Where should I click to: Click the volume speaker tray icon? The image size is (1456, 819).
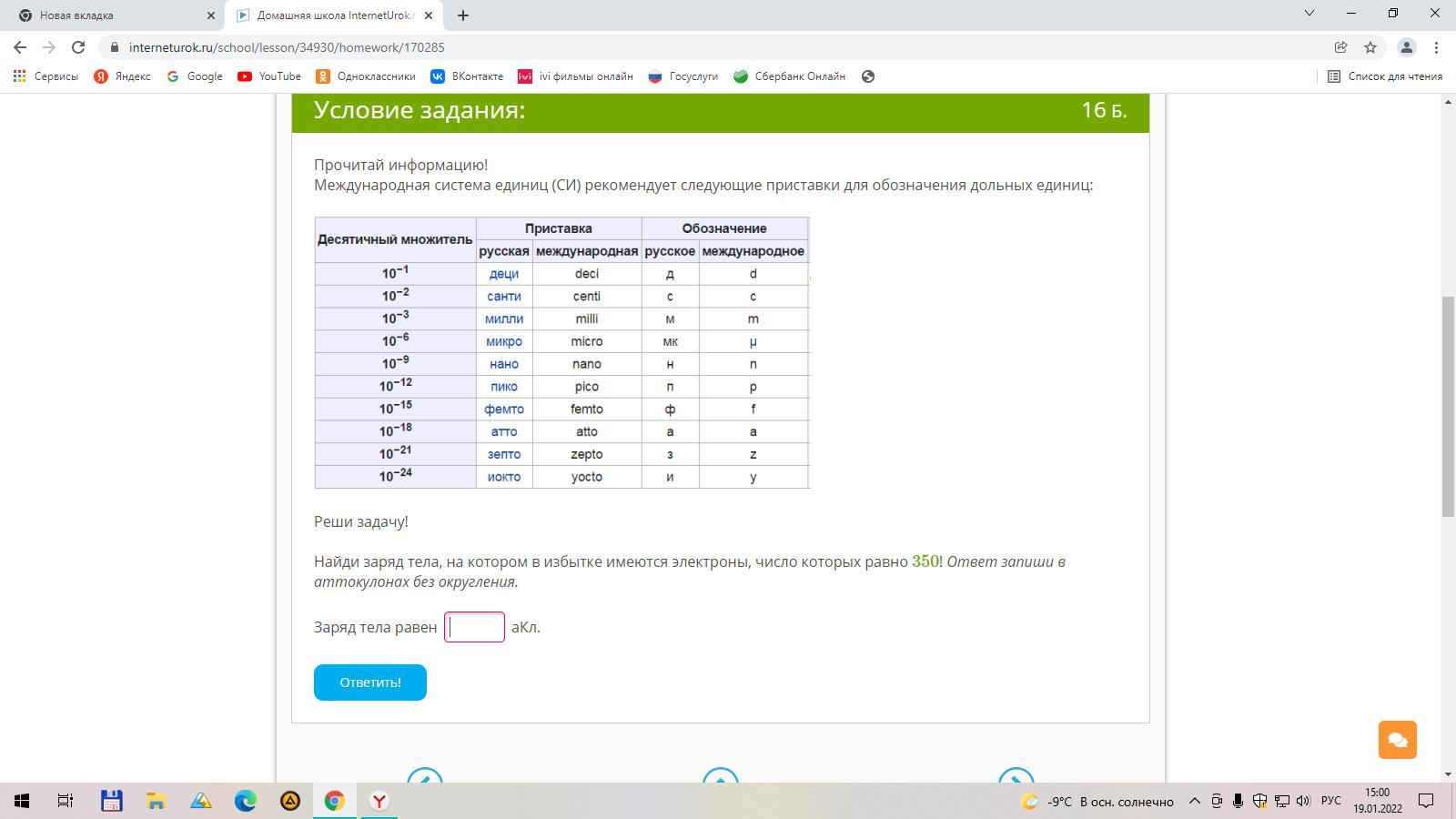(x=1303, y=801)
